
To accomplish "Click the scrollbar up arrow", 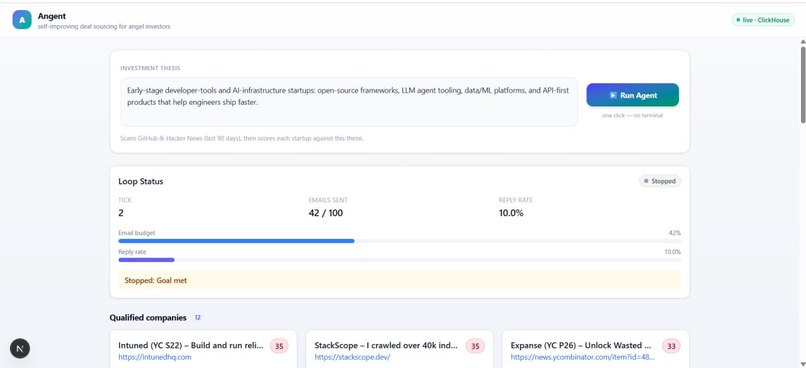I will coord(803,42).
